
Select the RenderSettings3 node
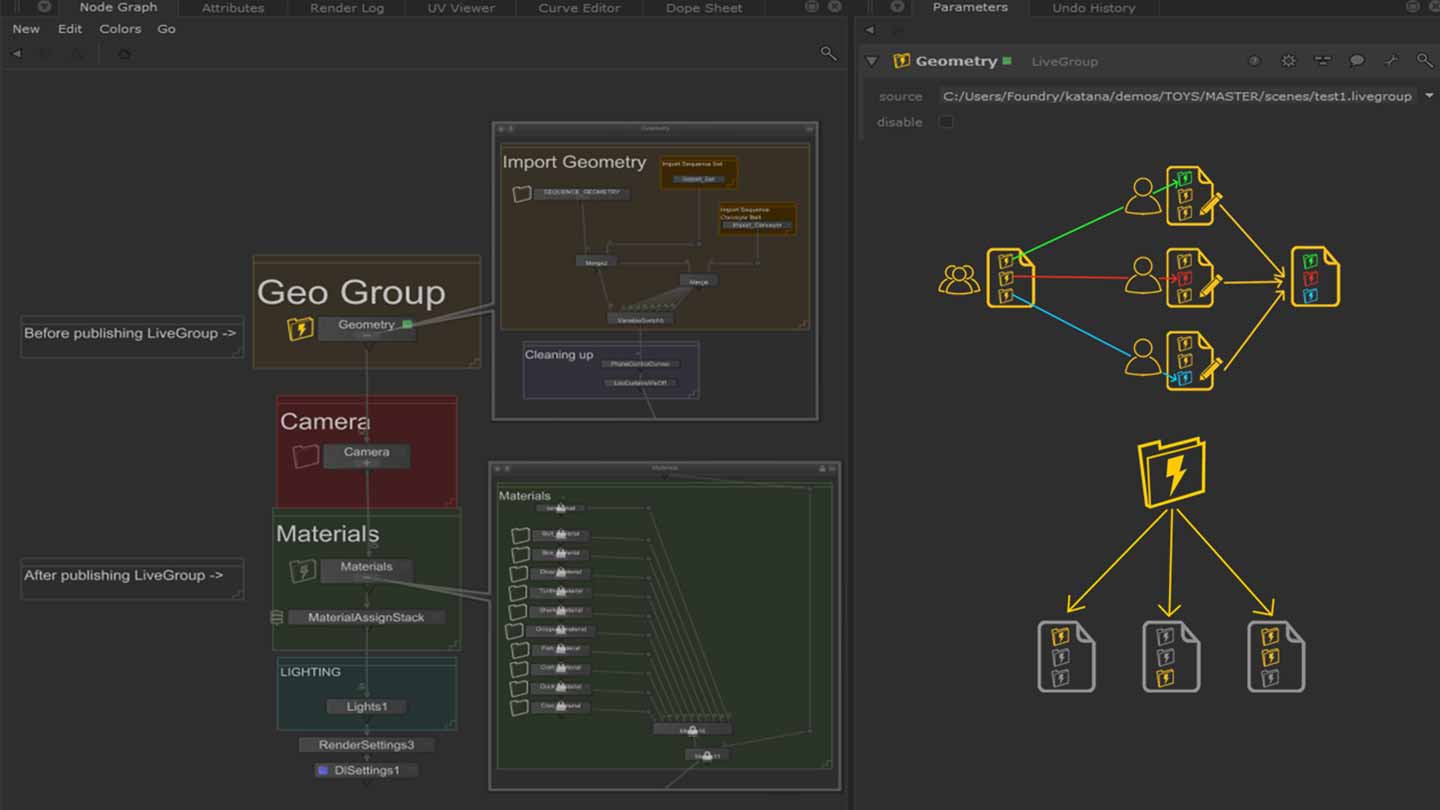[366, 745]
